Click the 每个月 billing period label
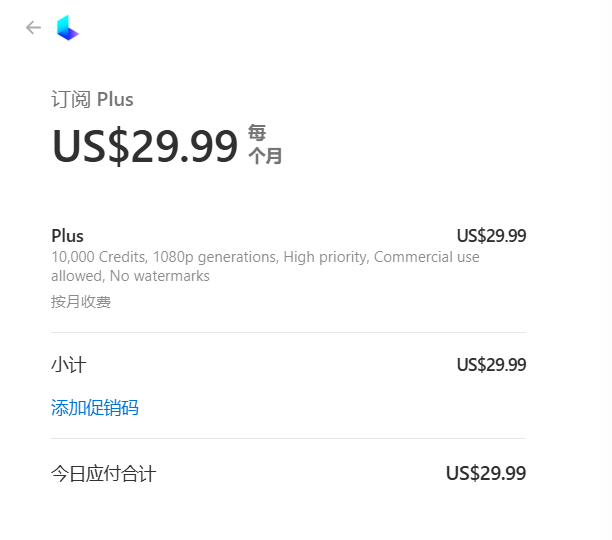612x540 pixels. click(265, 144)
